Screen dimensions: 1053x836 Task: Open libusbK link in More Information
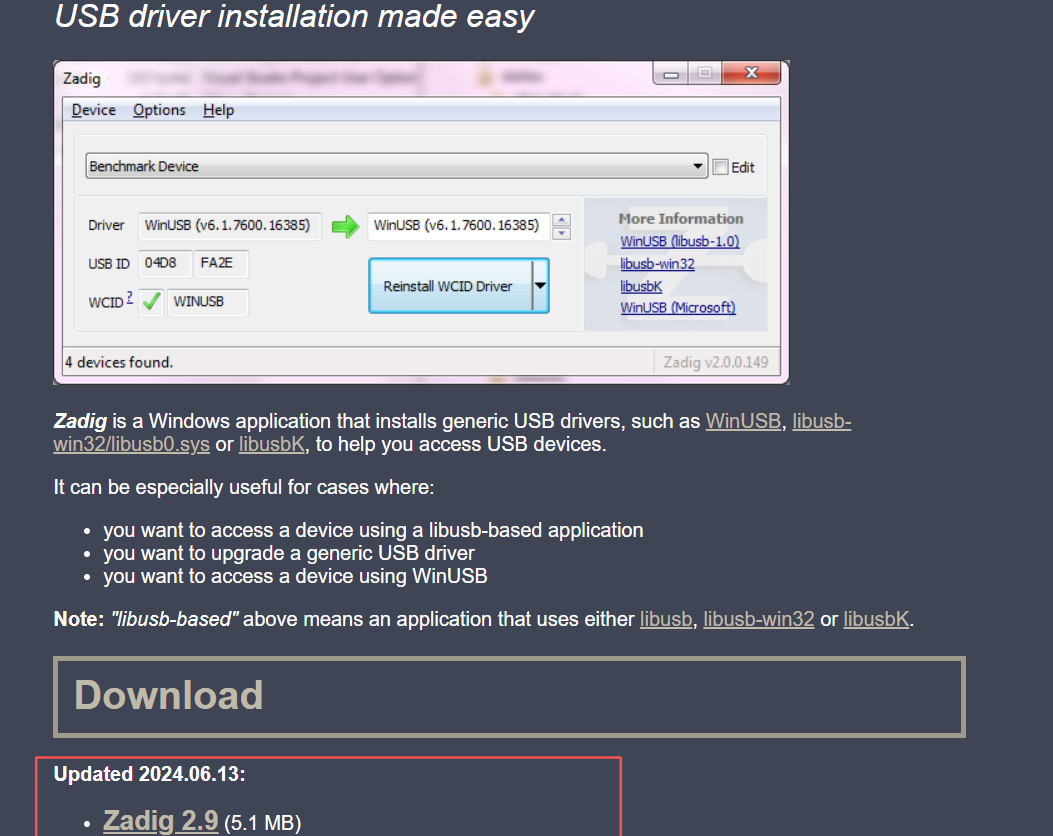641,287
